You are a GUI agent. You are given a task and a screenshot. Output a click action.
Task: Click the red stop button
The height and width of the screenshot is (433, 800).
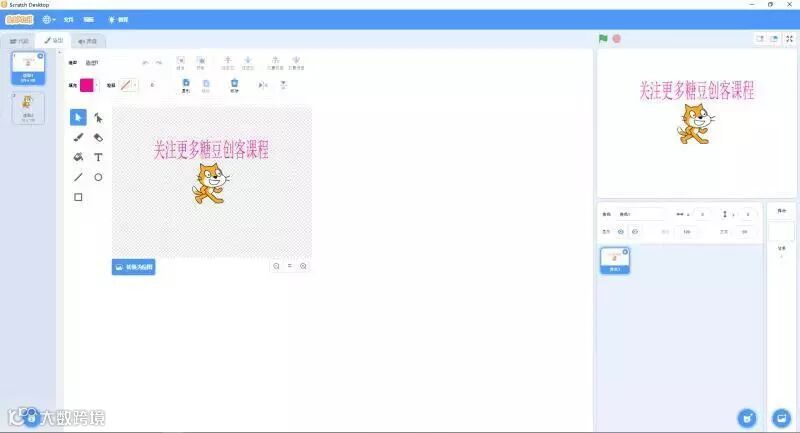[x=617, y=39]
